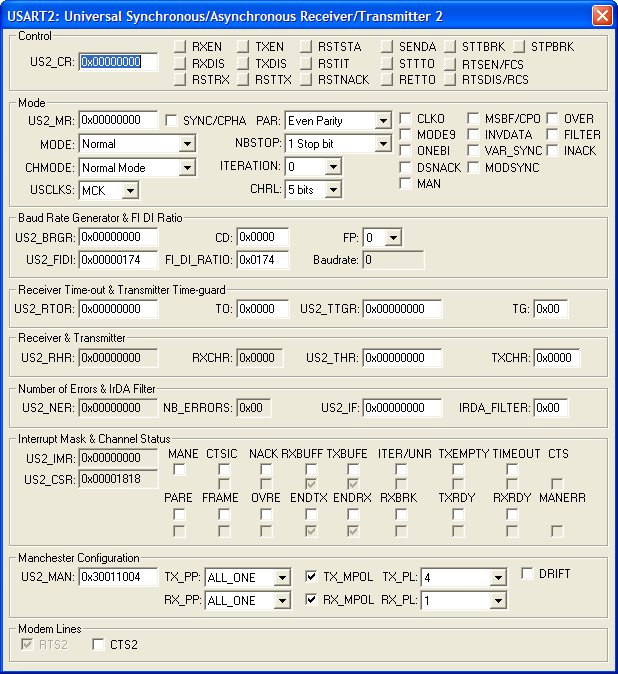Enable the STTBRK checkbox

[450, 46]
